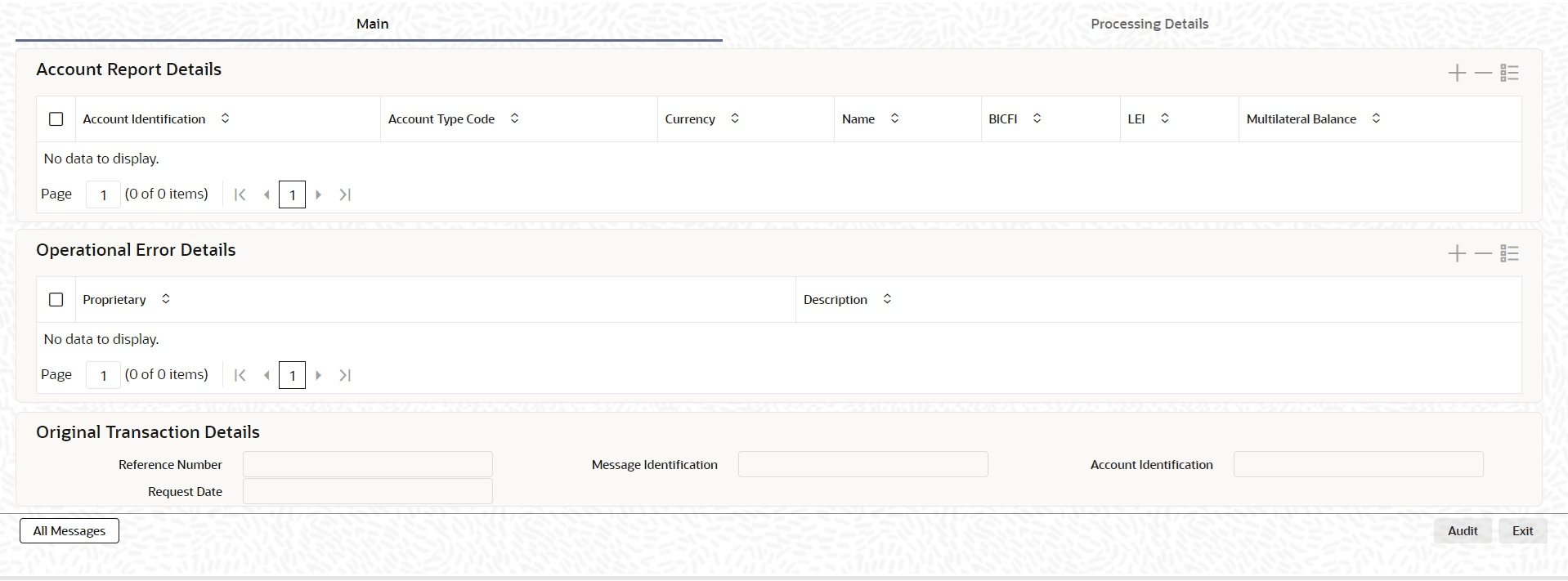
Task: Focus Page number field in Operational Error Details
Action: tap(103, 375)
